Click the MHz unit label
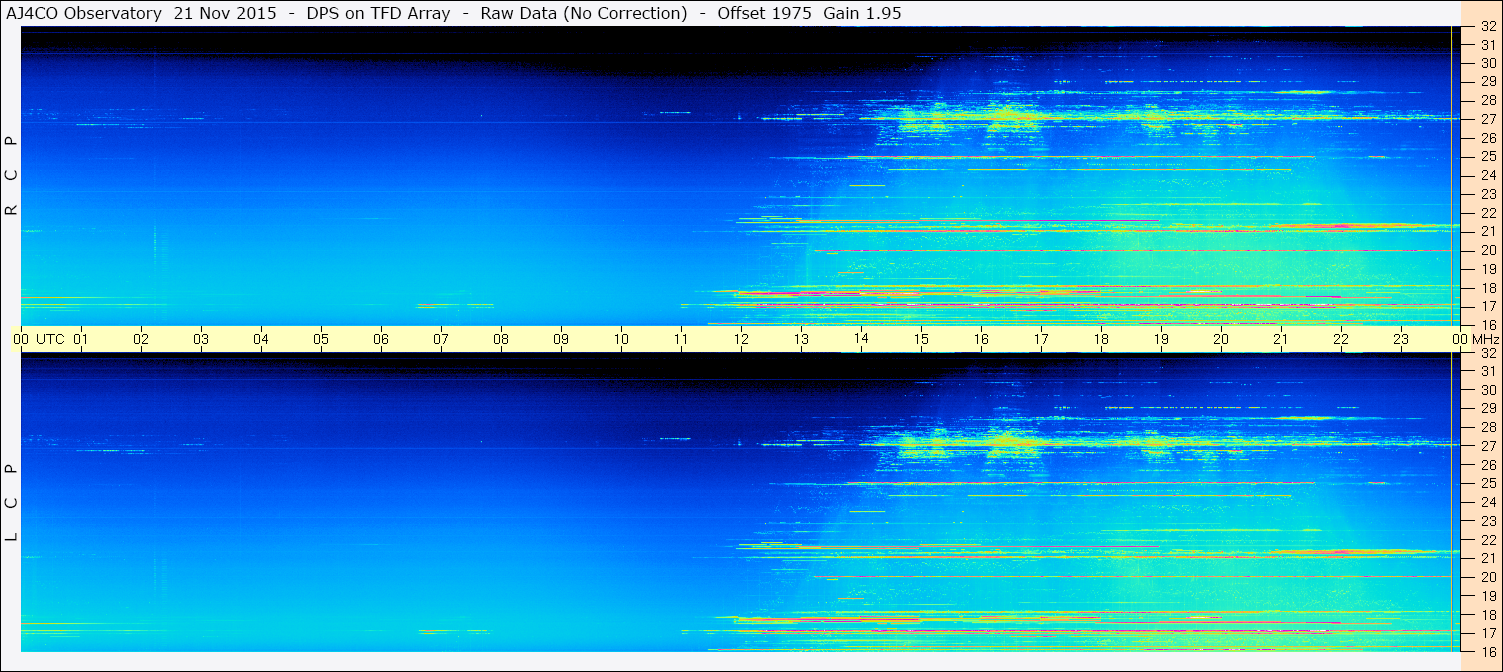This screenshot has width=1503, height=672. (x=1487, y=339)
